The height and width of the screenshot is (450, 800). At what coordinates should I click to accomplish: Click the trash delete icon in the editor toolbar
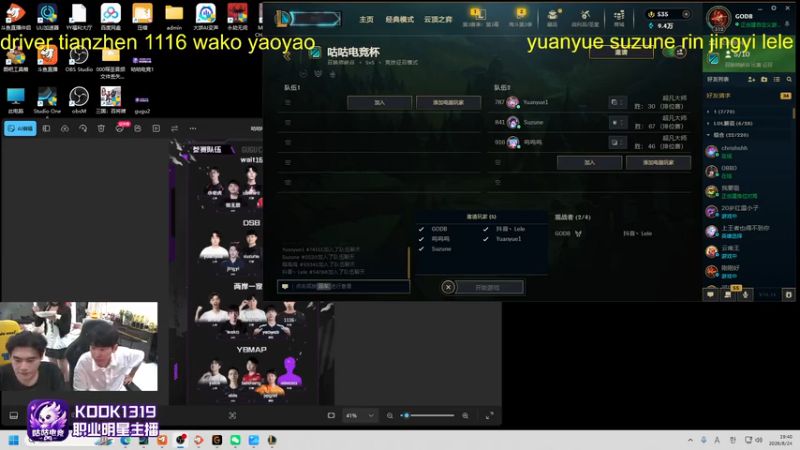(101, 129)
